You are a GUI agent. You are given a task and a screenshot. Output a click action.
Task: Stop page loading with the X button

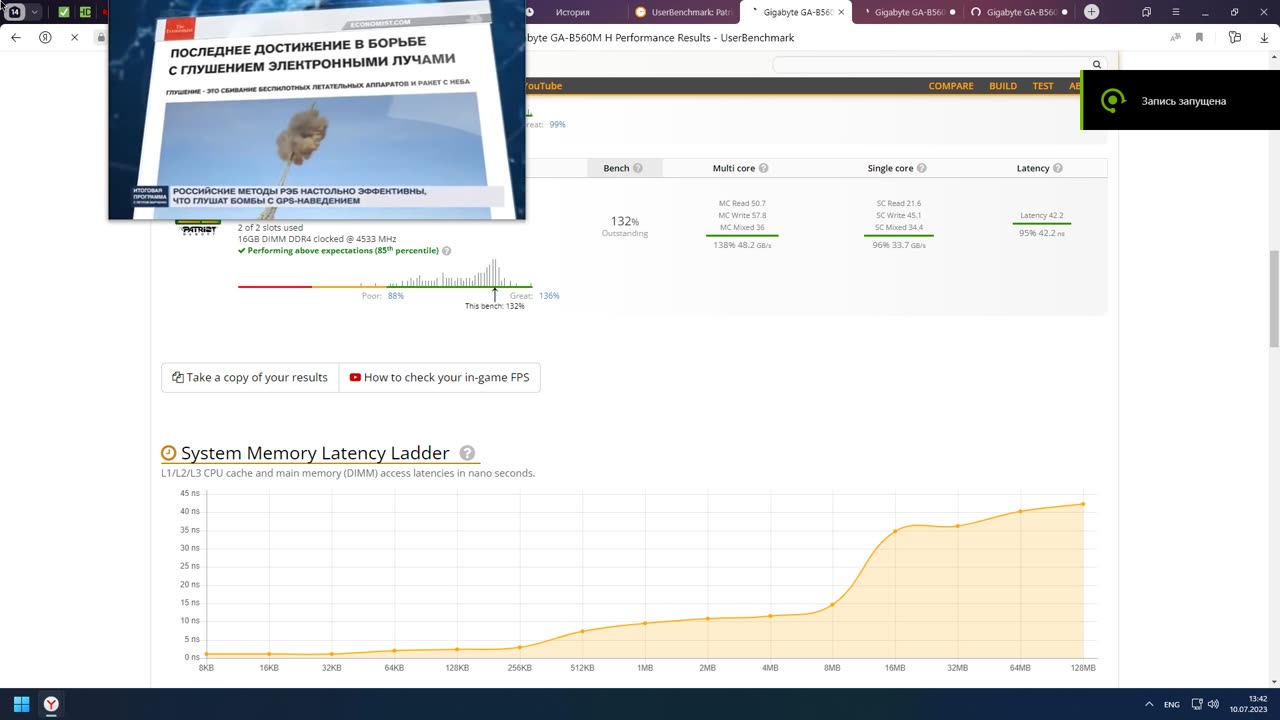(x=74, y=37)
